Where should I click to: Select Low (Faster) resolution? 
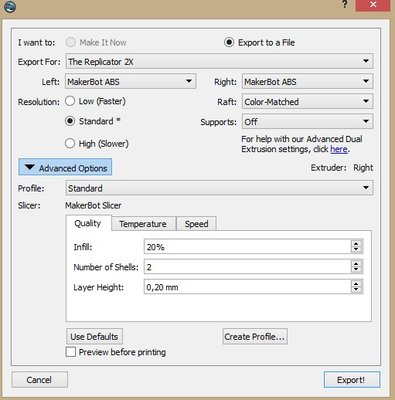pos(70,101)
